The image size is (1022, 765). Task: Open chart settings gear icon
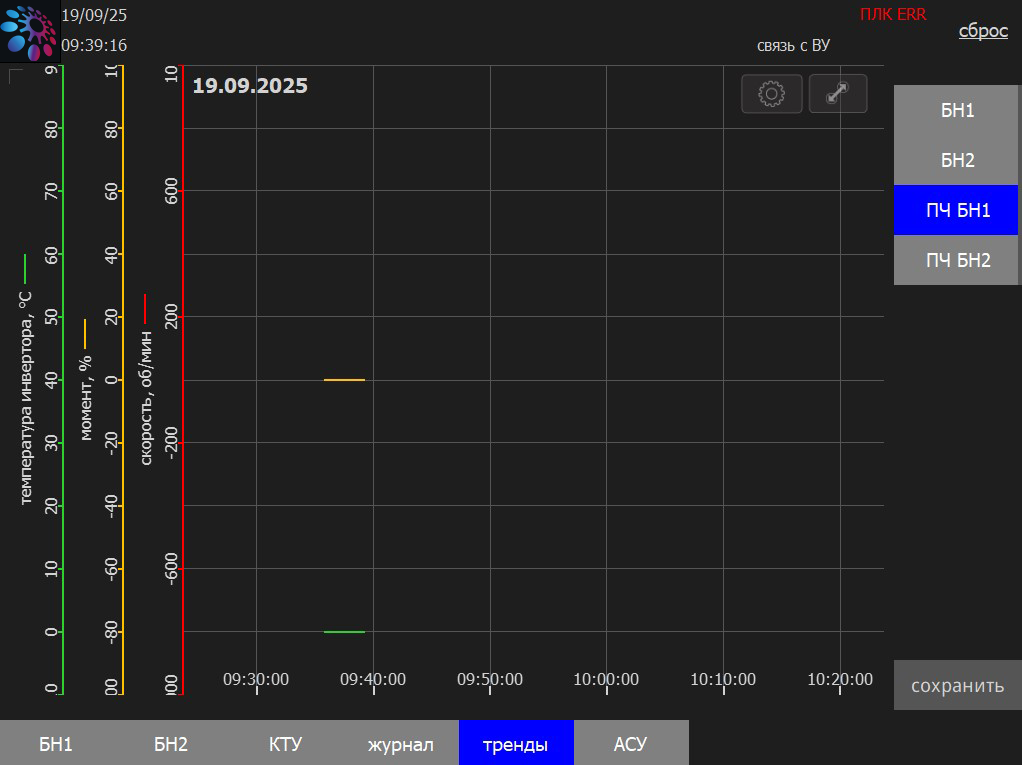coord(772,94)
